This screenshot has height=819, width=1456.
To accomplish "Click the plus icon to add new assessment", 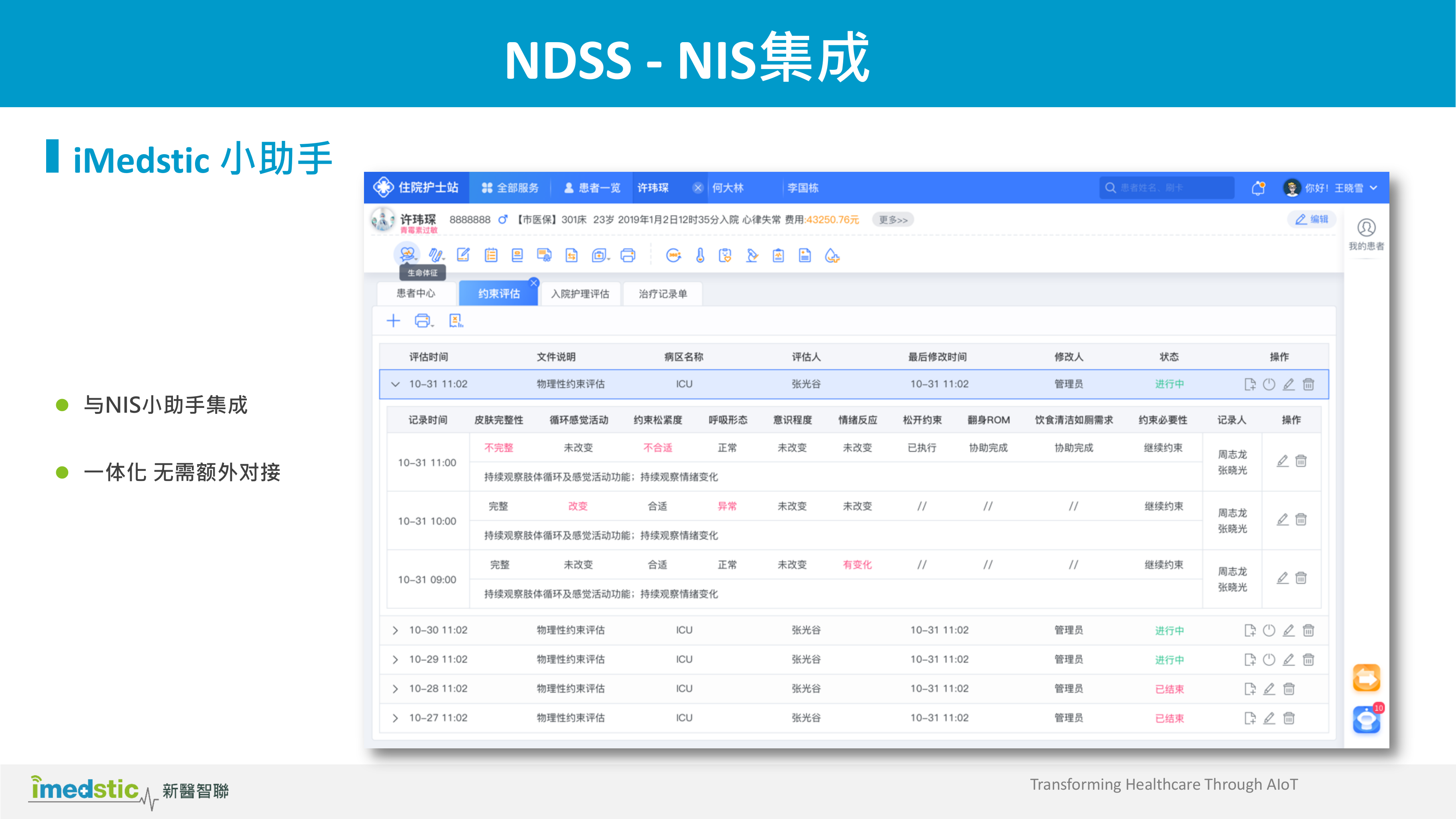I will pos(394,321).
